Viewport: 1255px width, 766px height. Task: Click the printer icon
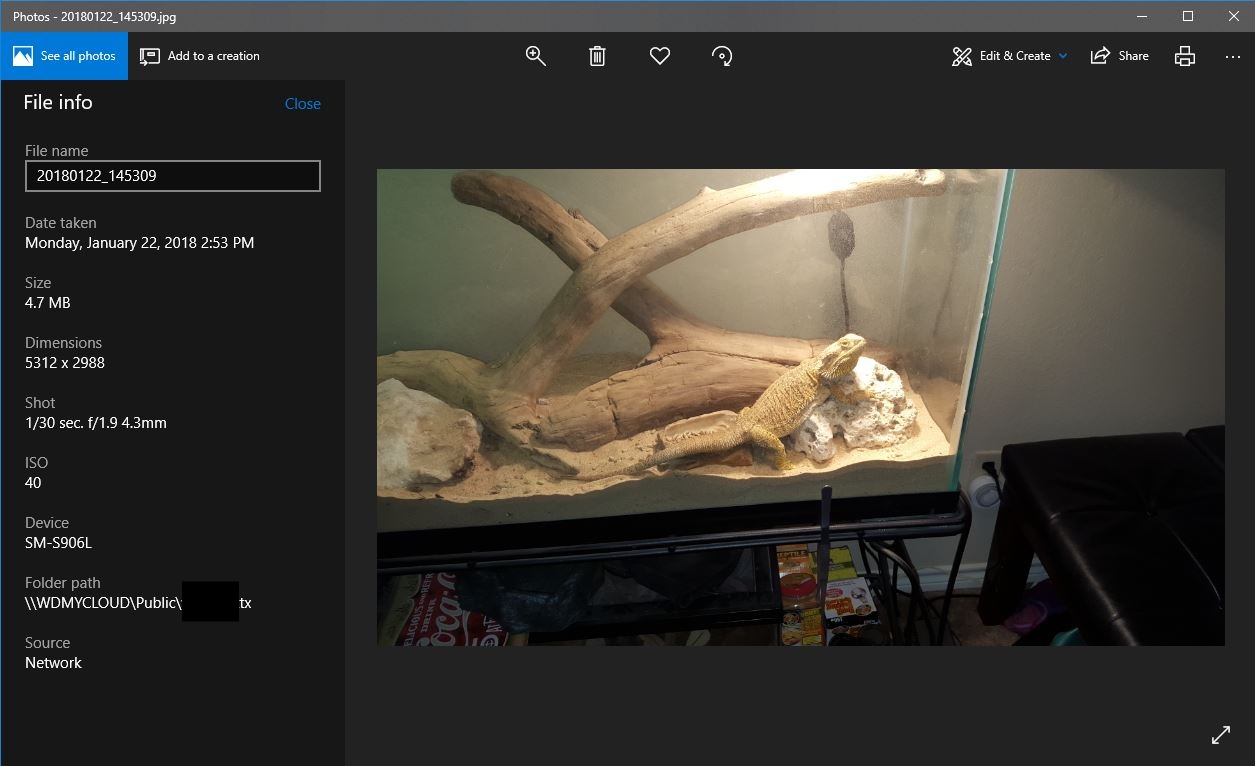(x=1185, y=56)
